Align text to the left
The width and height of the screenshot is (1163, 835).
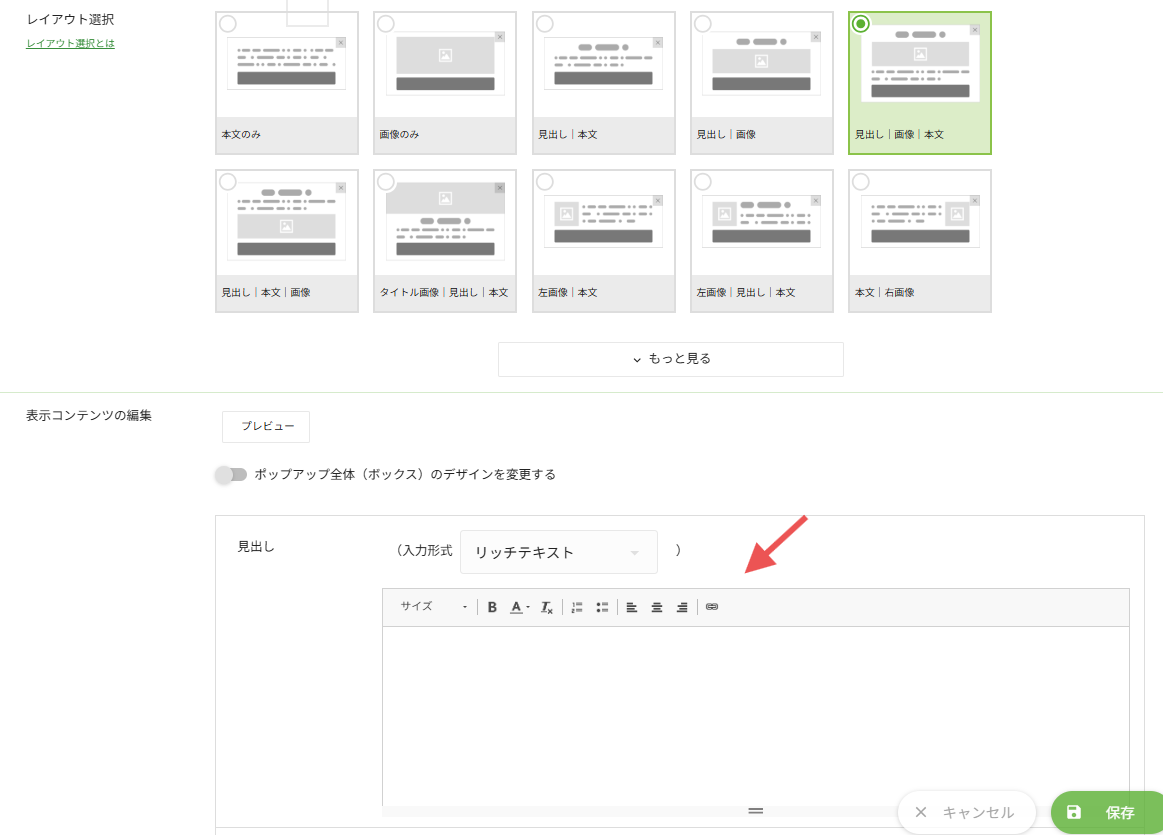(x=632, y=607)
